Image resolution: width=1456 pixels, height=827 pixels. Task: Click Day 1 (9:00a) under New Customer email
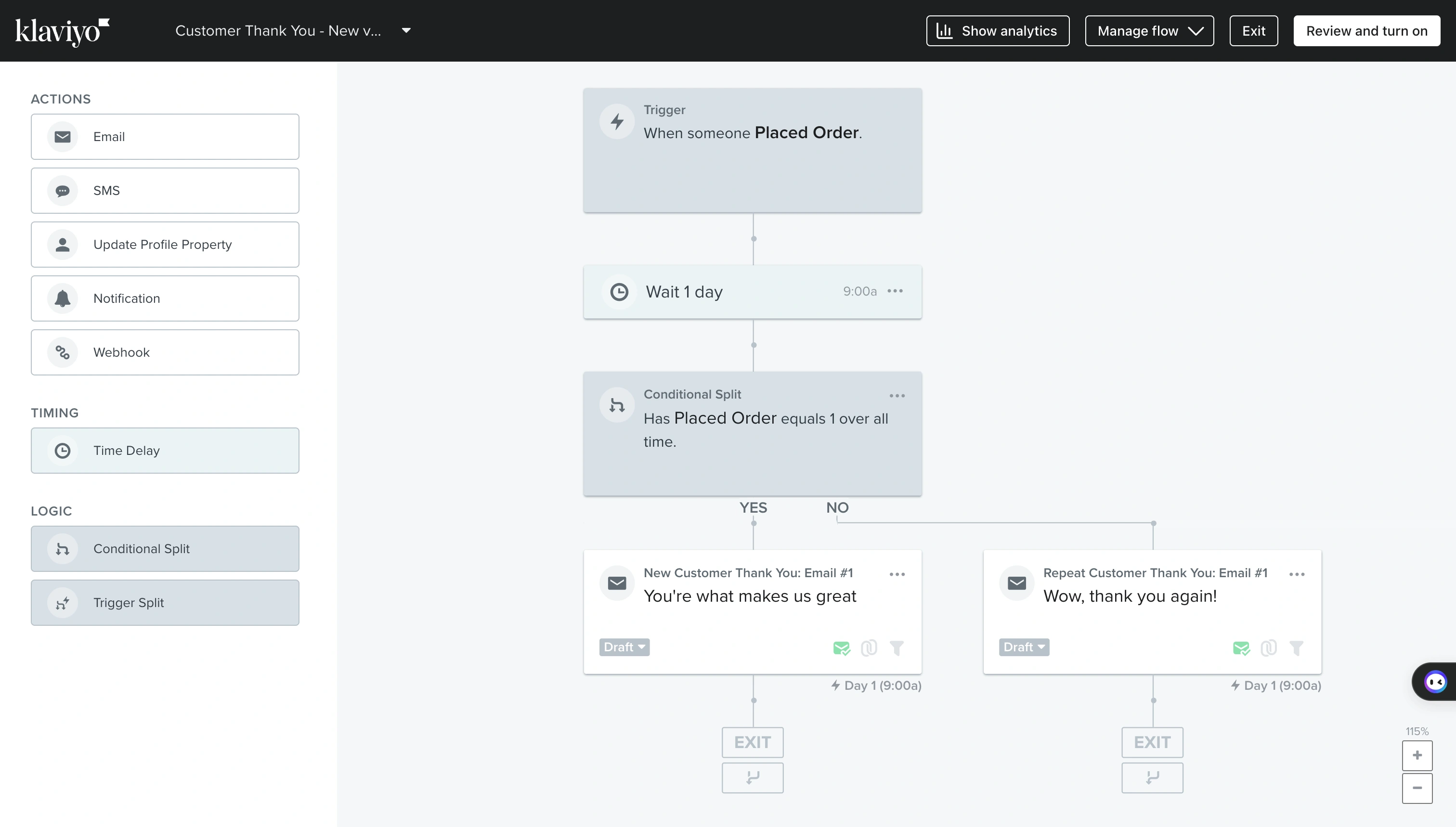click(876, 686)
